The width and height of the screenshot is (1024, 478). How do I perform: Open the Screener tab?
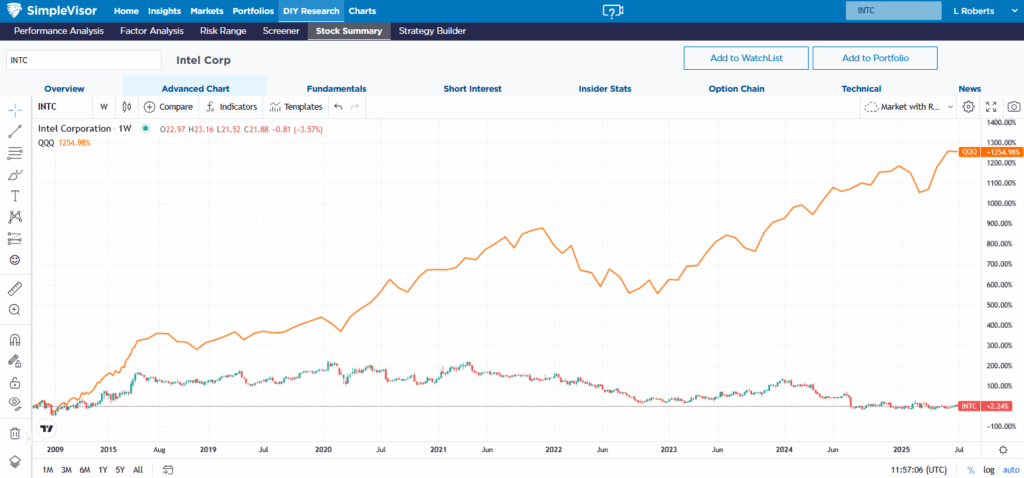(281, 31)
